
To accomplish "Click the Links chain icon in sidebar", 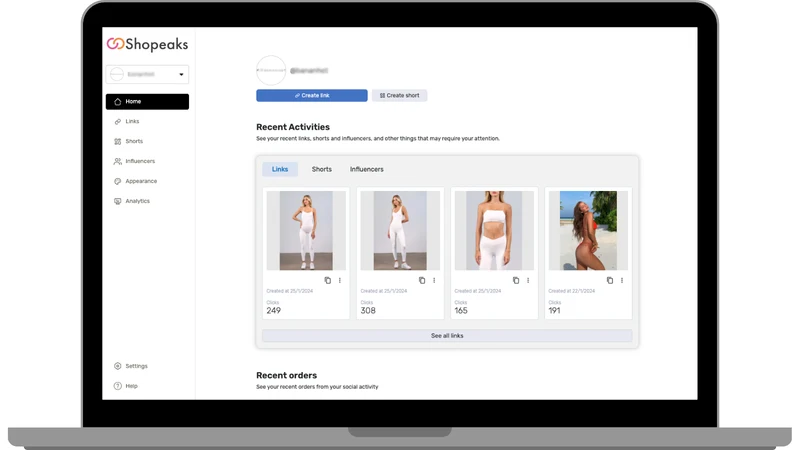I will click(118, 121).
